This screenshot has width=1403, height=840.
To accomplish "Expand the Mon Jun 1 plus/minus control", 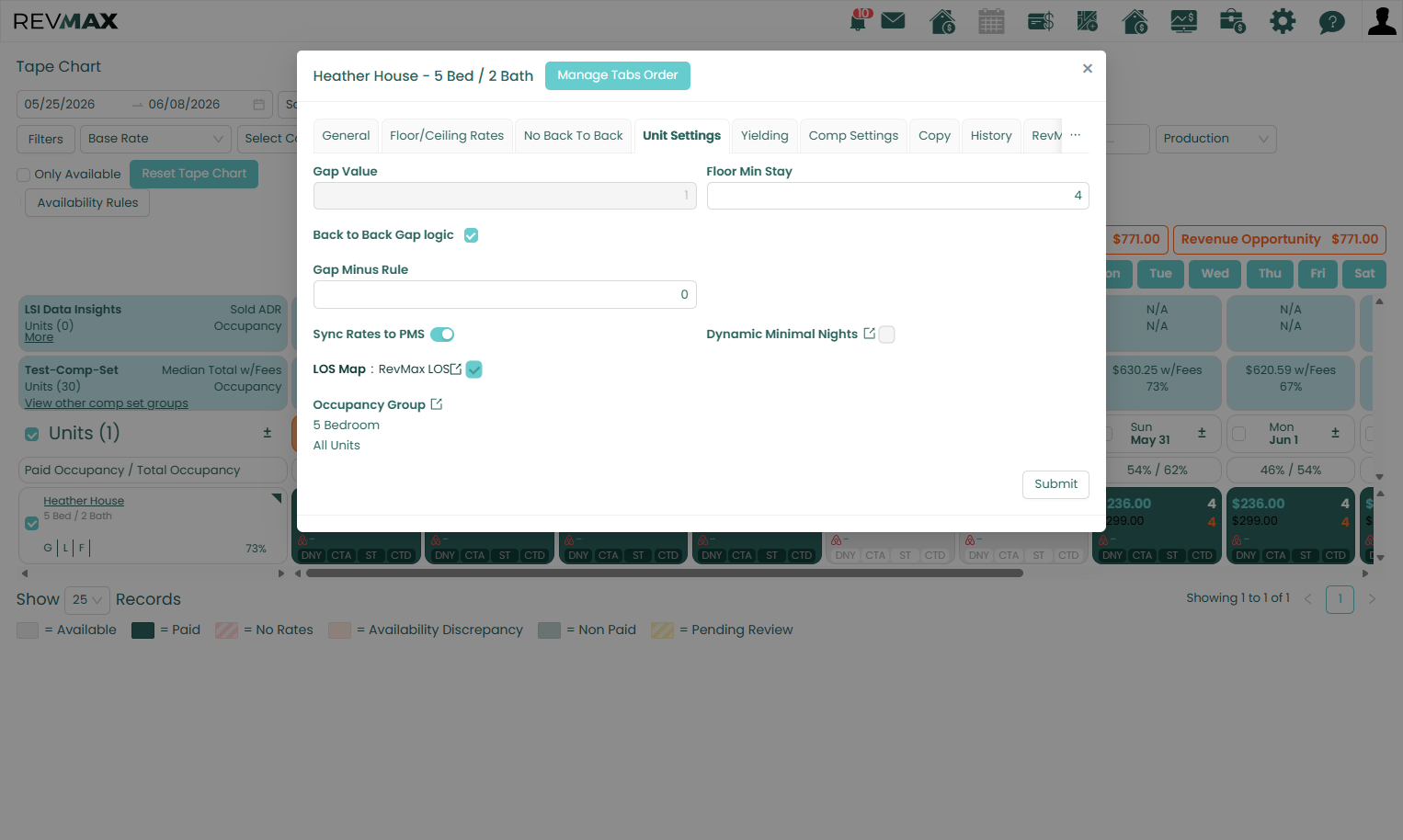I will point(1335,433).
